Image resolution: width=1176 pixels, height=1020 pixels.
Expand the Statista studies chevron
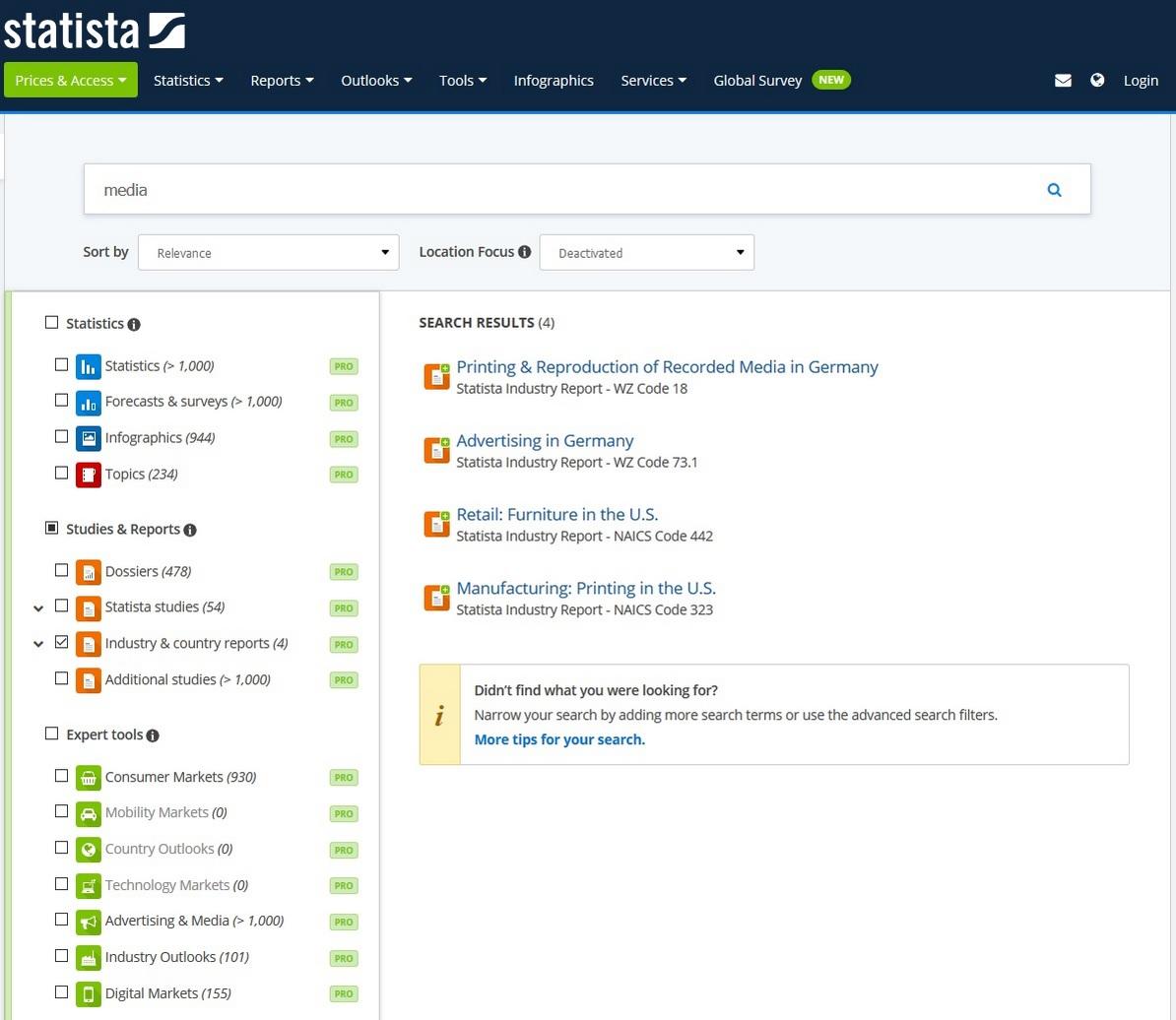tap(38, 607)
